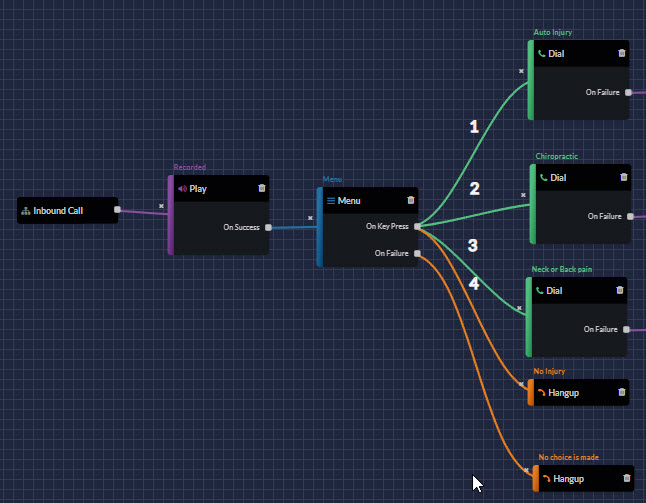Viewport: 646px width, 503px height.
Task: Delete the No Injury Hangup node
Action: point(622,392)
